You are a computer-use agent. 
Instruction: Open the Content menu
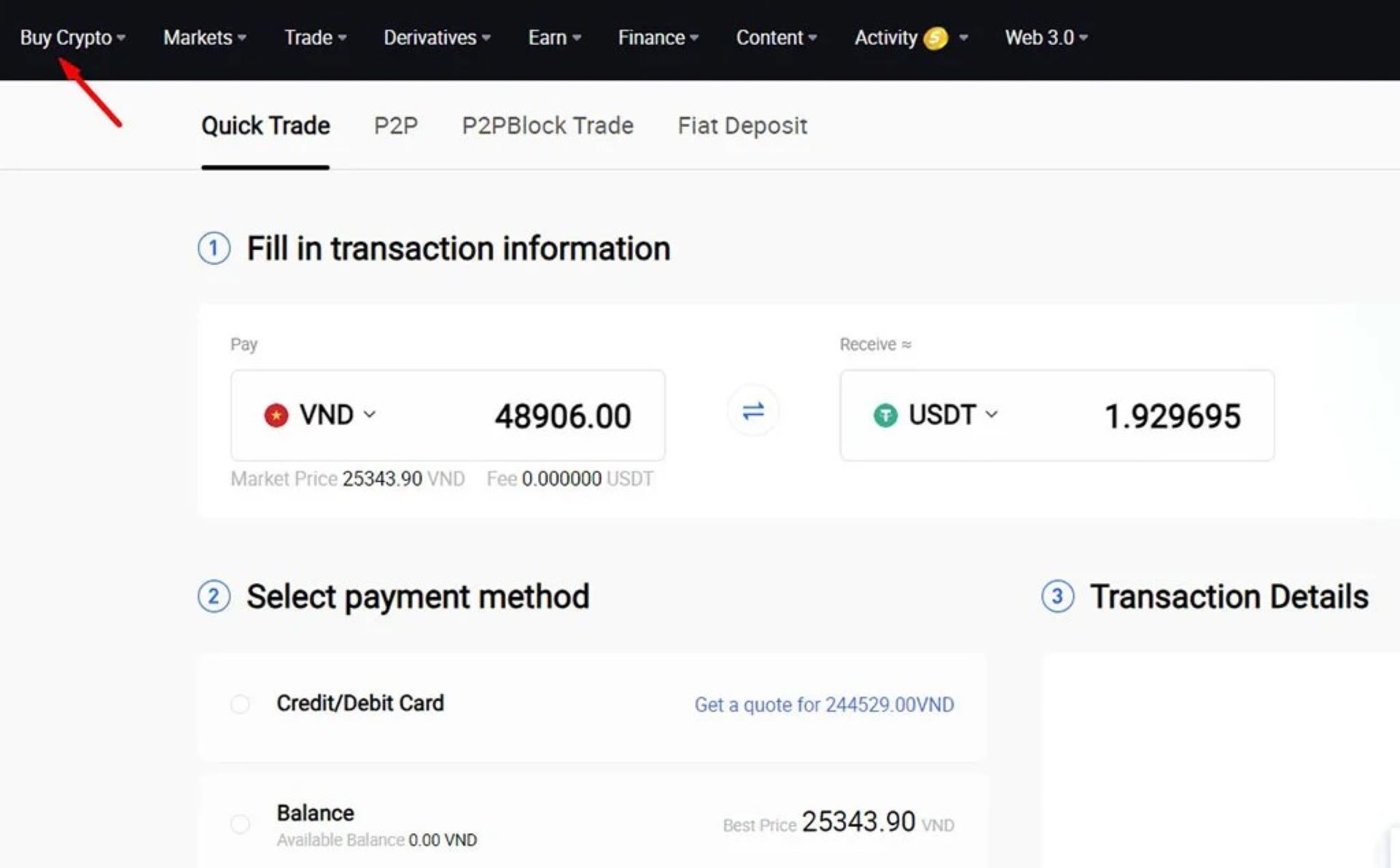(x=776, y=37)
